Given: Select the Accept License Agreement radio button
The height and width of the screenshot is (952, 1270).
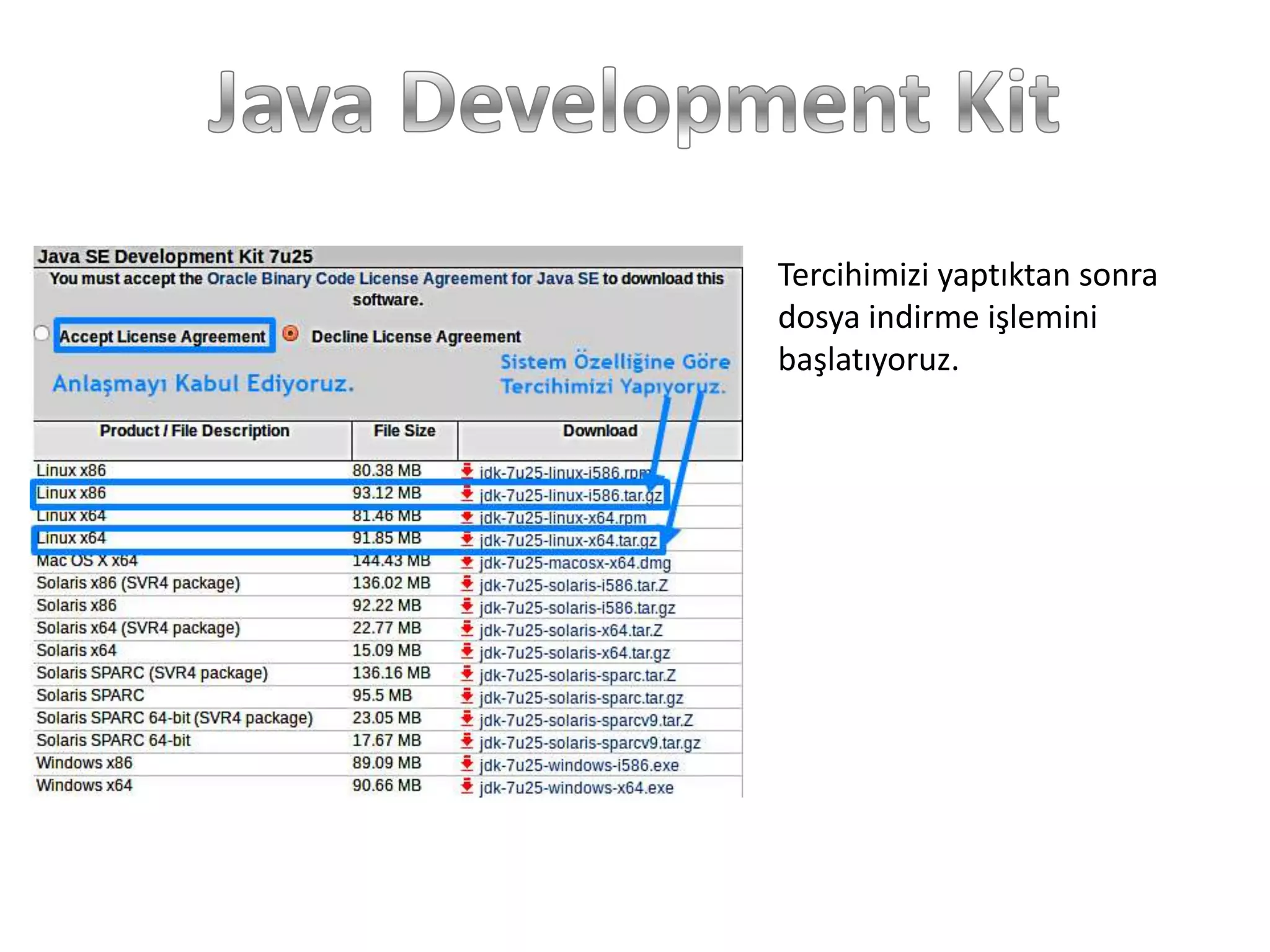Looking at the screenshot, I should [x=42, y=333].
